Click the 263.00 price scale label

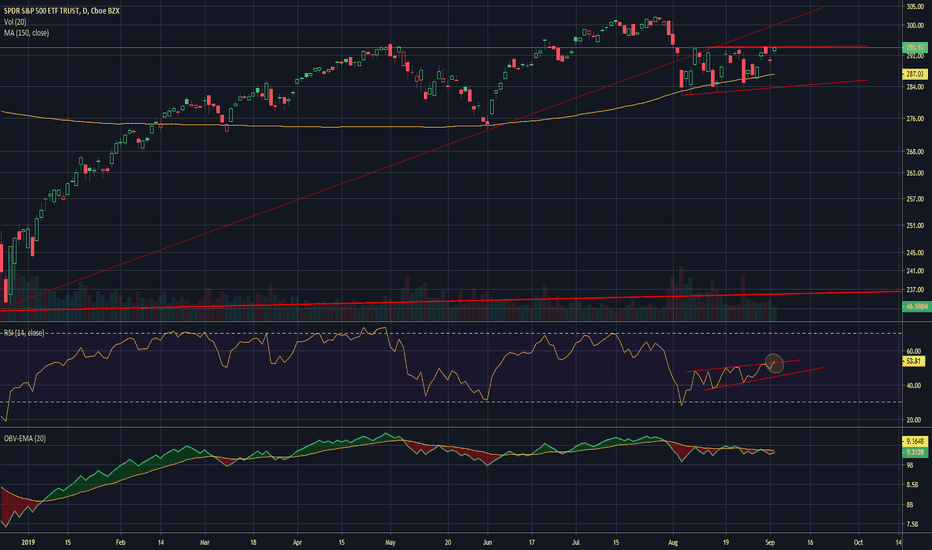click(915, 173)
